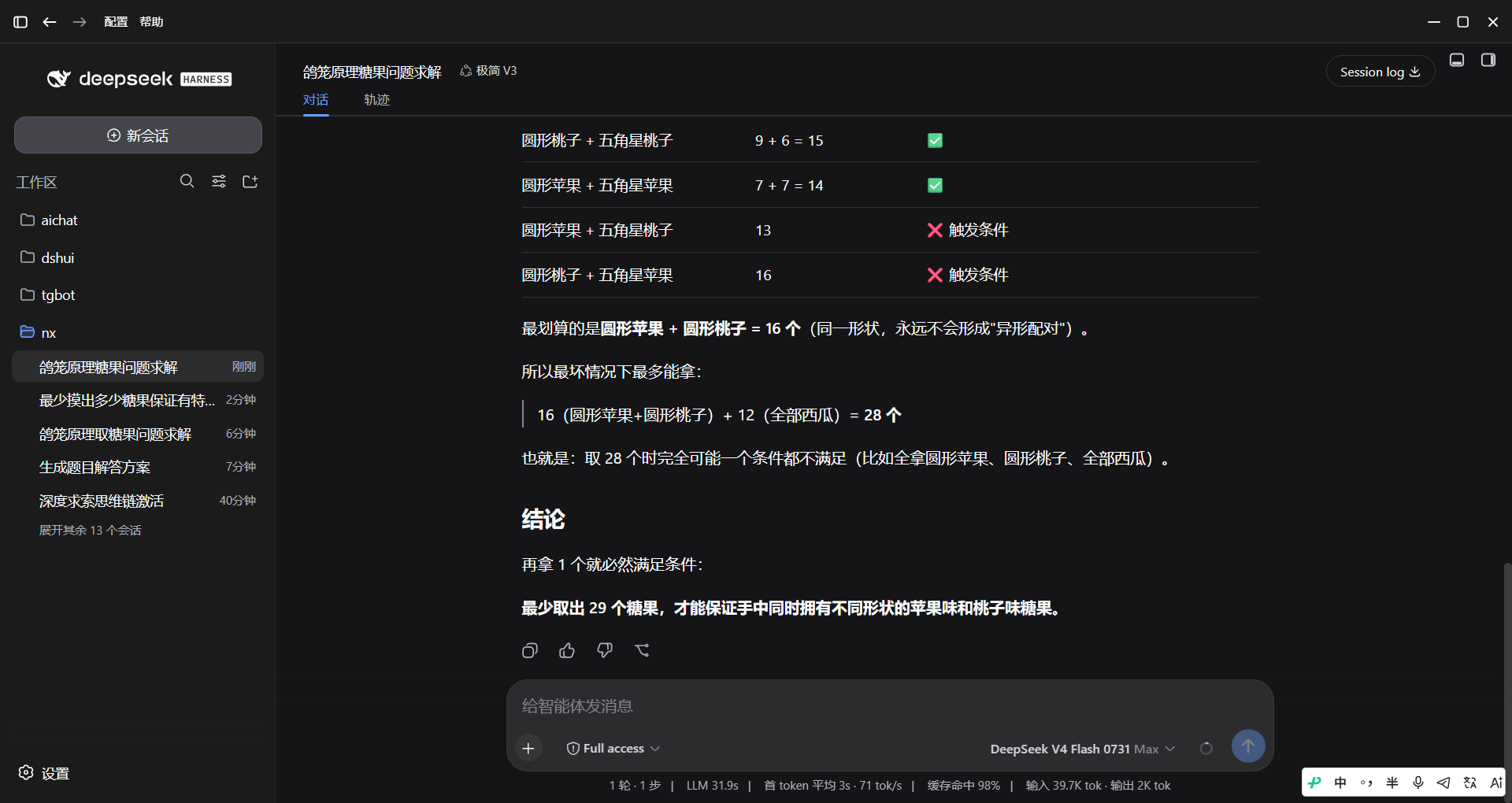Search the workspace with magnifier icon

pyautogui.click(x=187, y=181)
